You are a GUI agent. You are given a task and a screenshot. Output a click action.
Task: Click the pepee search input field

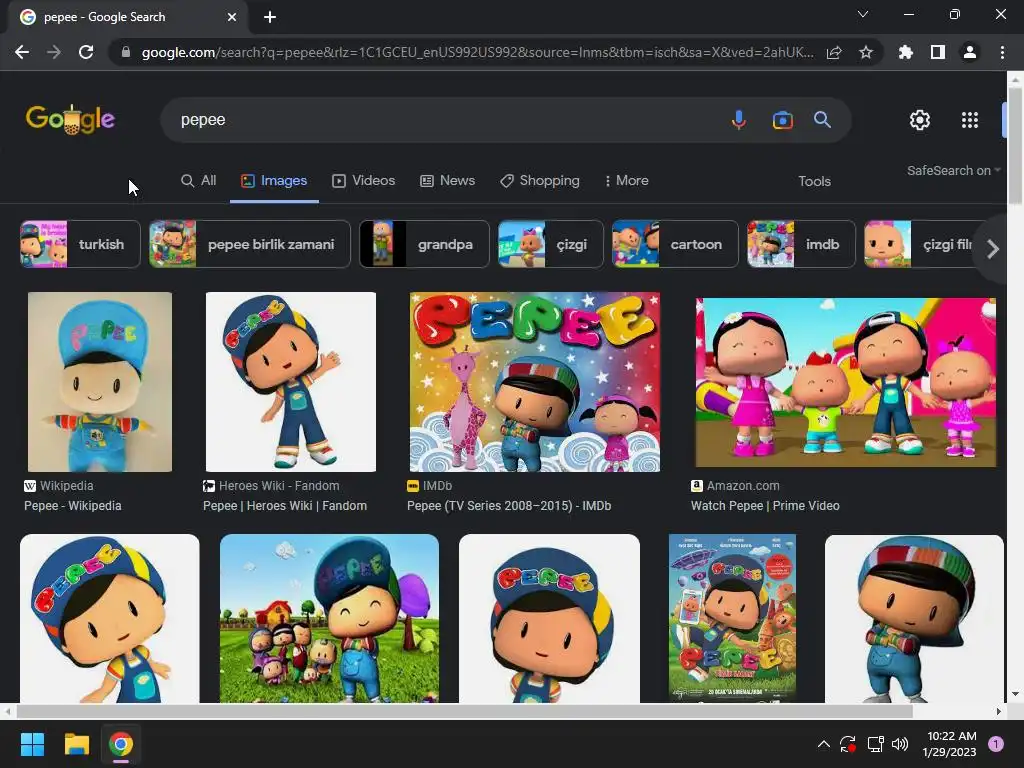[444, 120]
